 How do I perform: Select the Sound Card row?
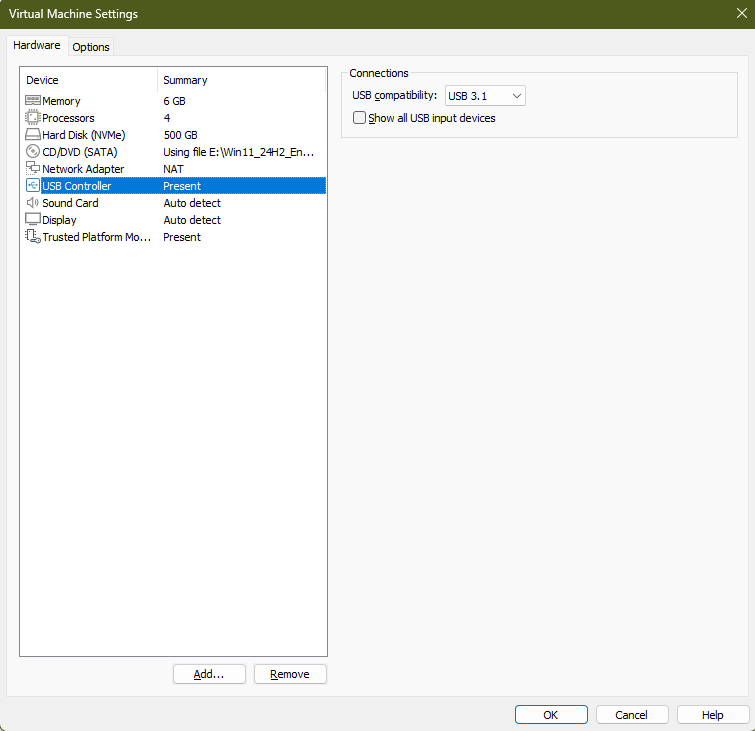tap(175, 203)
